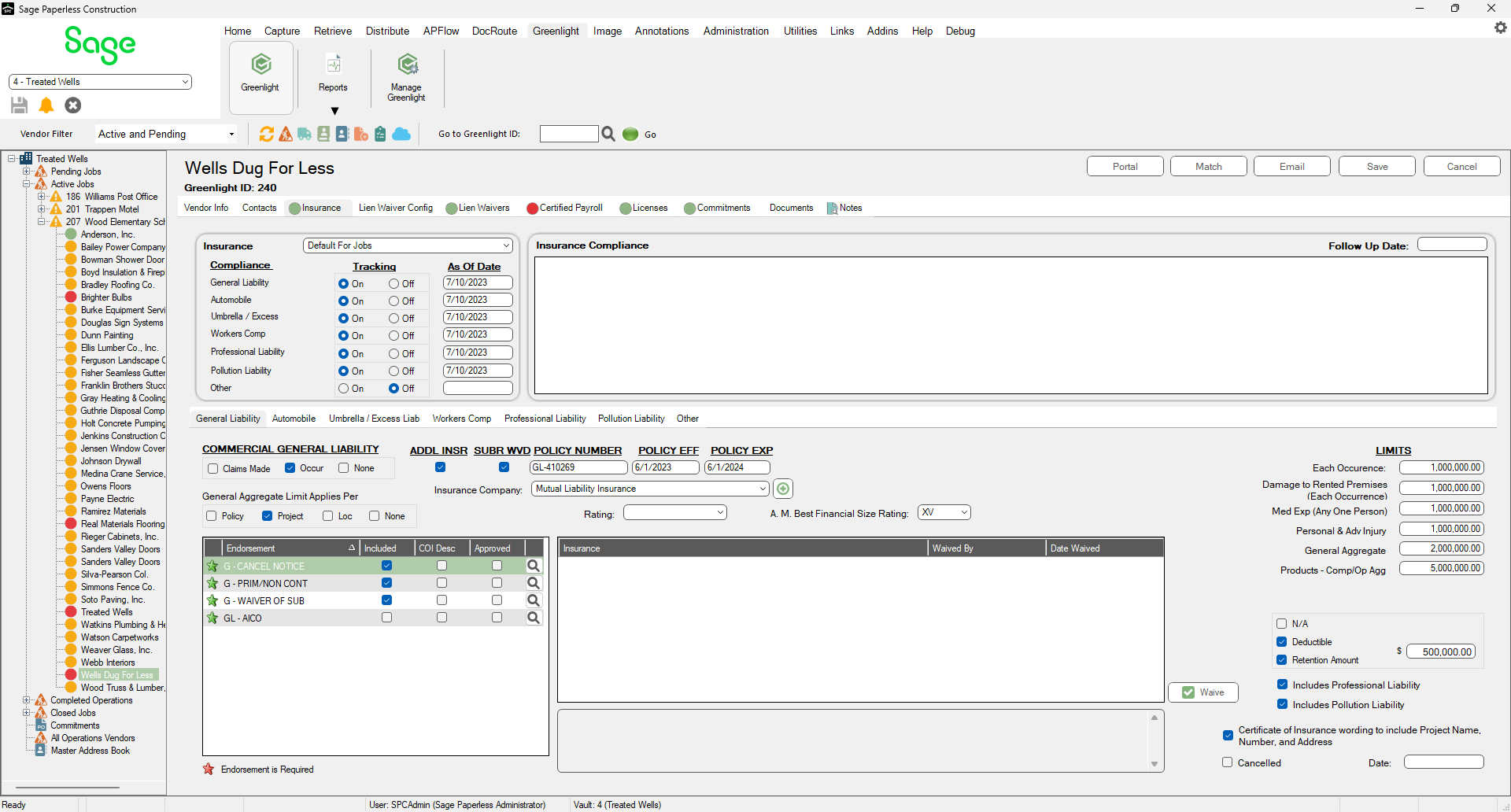Switch to the Lien Waivers tab
The height and width of the screenshot is (812, 1511).
pos(478,208)
